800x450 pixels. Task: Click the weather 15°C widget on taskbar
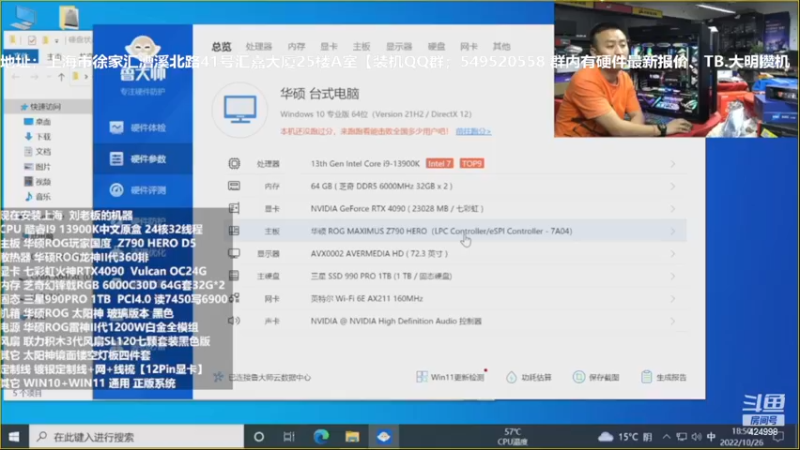[624, 437]
